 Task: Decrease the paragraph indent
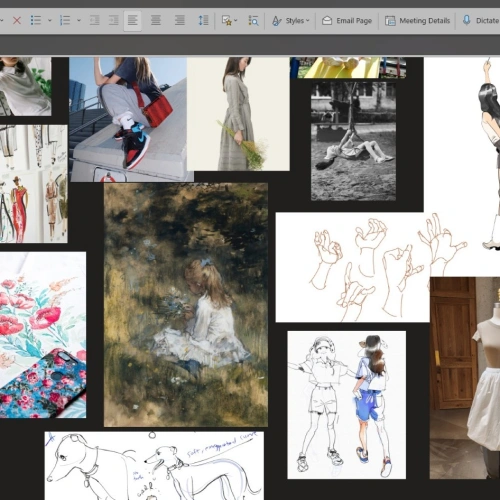coord(95,21)
